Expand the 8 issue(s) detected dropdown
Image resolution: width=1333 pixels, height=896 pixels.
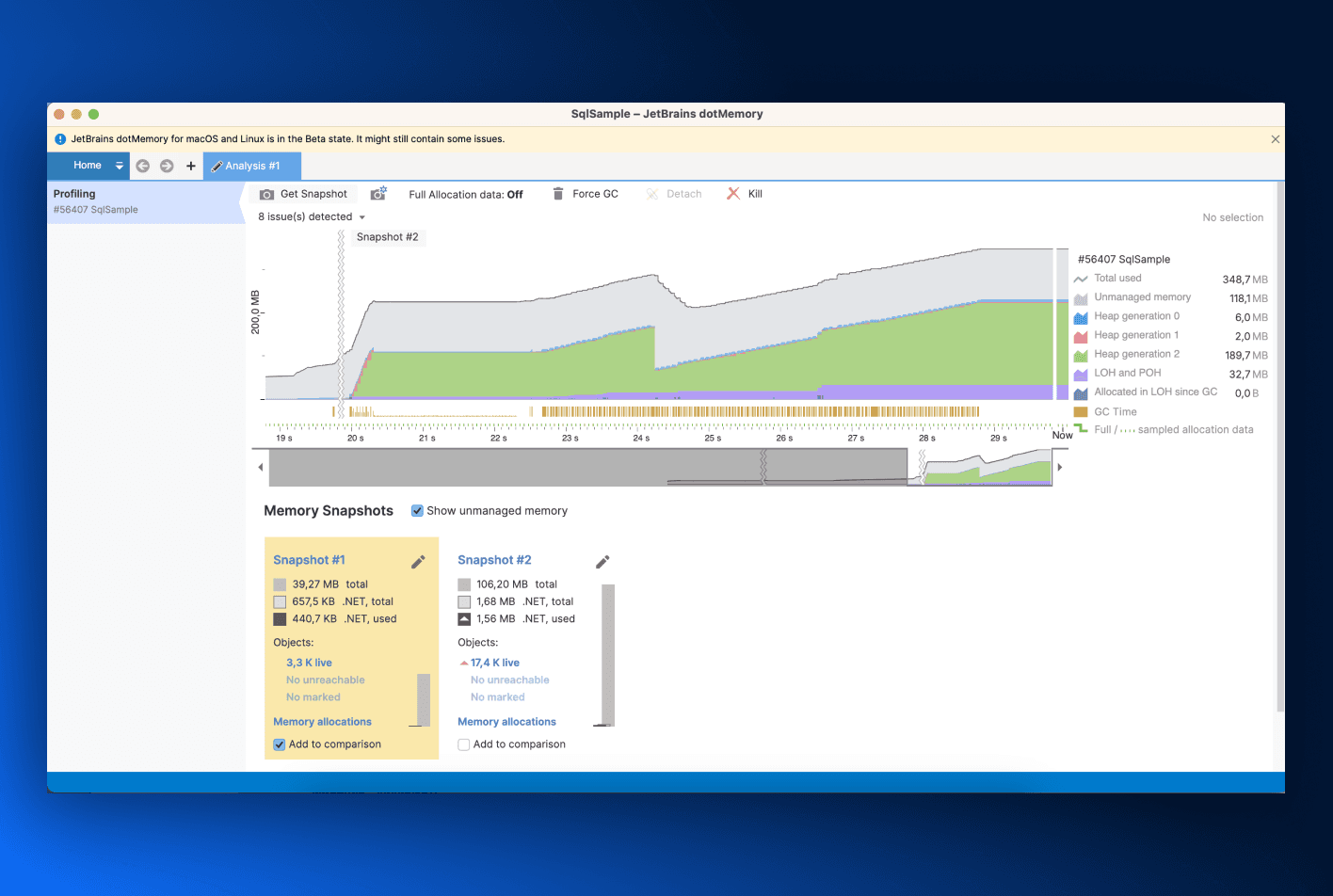[362, 217]
